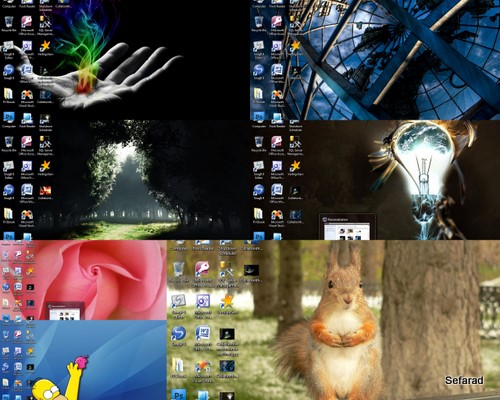Launch Microsoft Visual Studio on light bulb desktop
Screen dimensions: 500x400
pos(277,215)
